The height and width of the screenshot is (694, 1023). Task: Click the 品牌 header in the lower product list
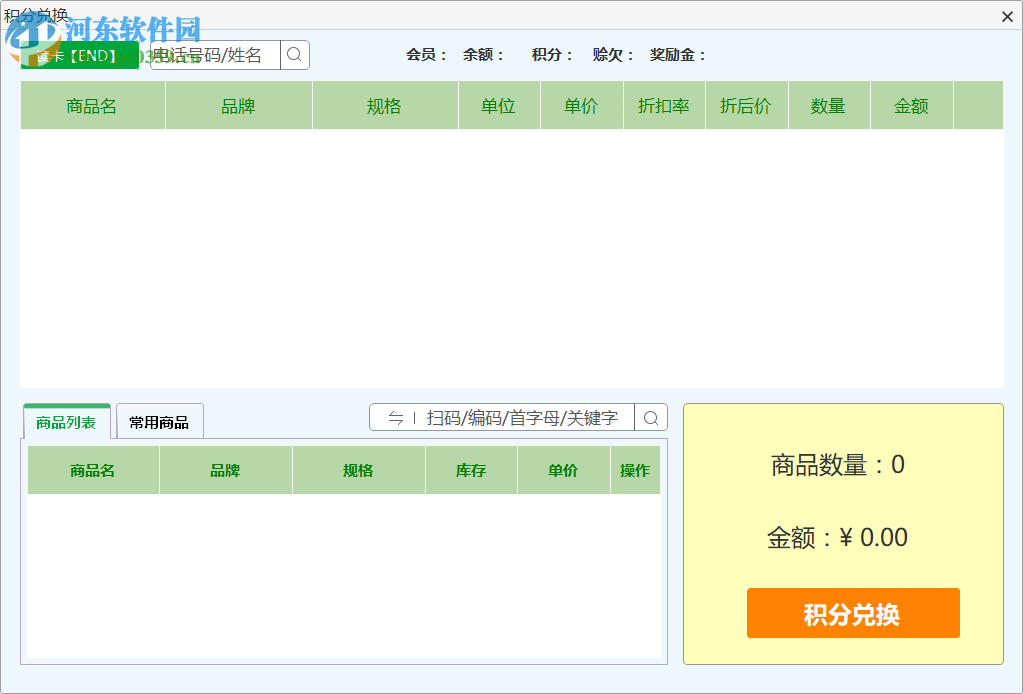coord(226,470)
